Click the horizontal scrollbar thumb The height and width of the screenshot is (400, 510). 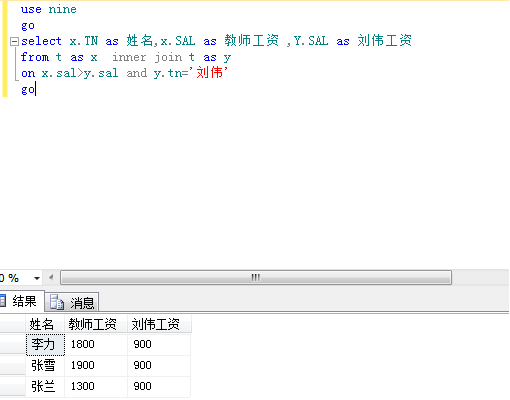click(256, 278)
